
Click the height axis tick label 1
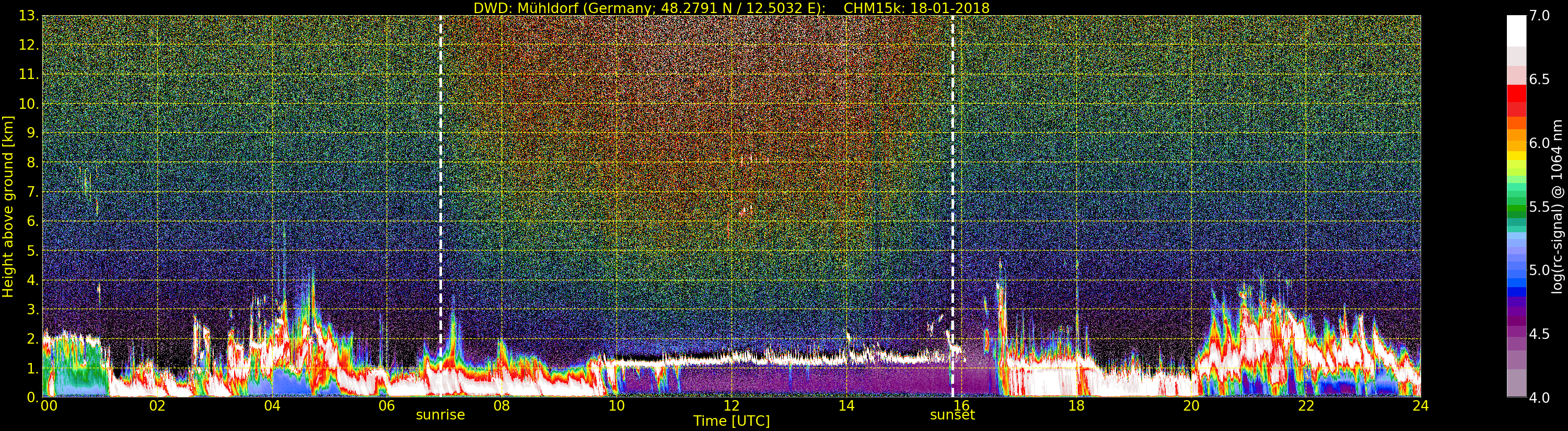32,368
